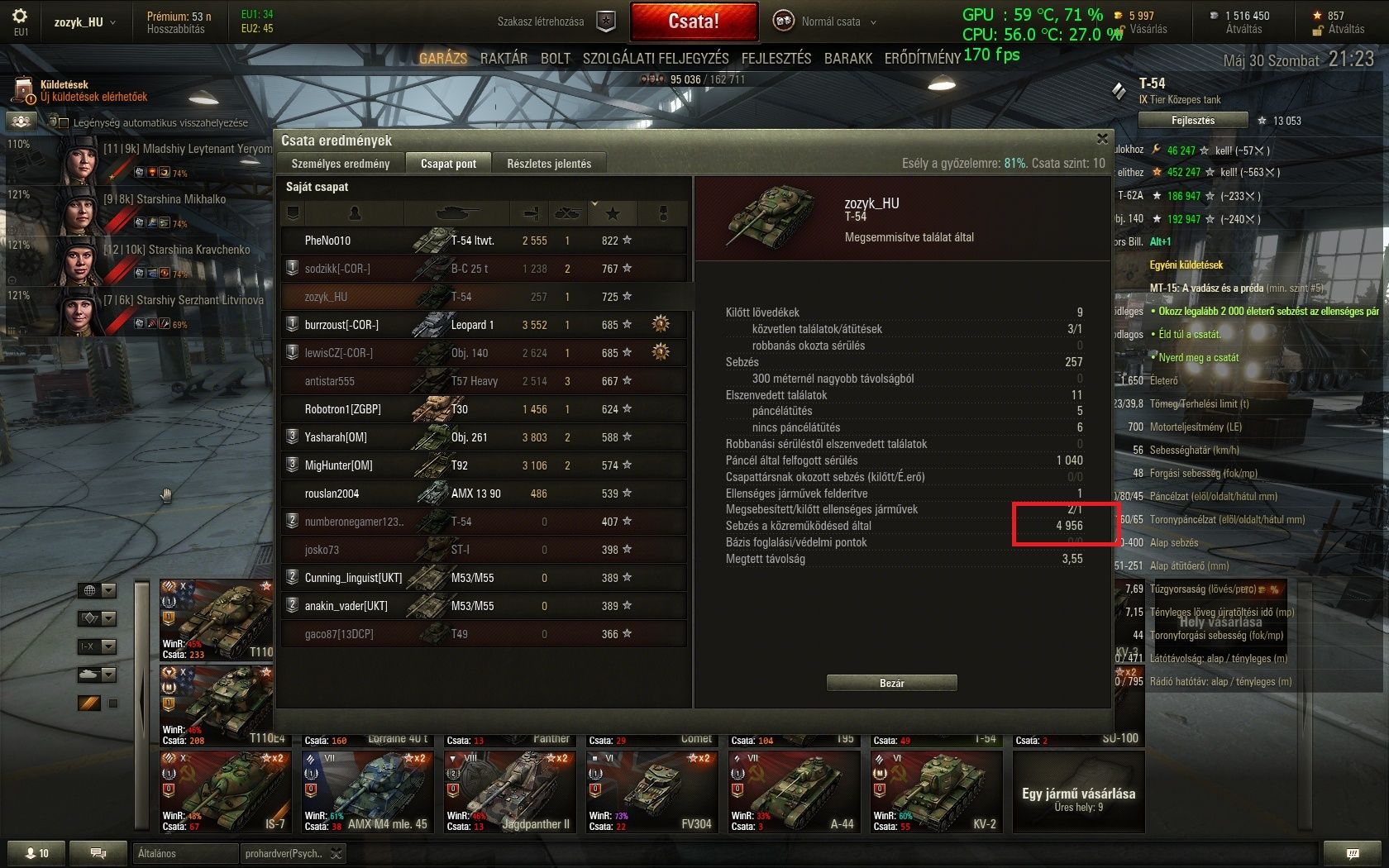This screenshot has width=1389, height=868.
Task: Close the prohardver chat tab
Action: tap(337, 854)
